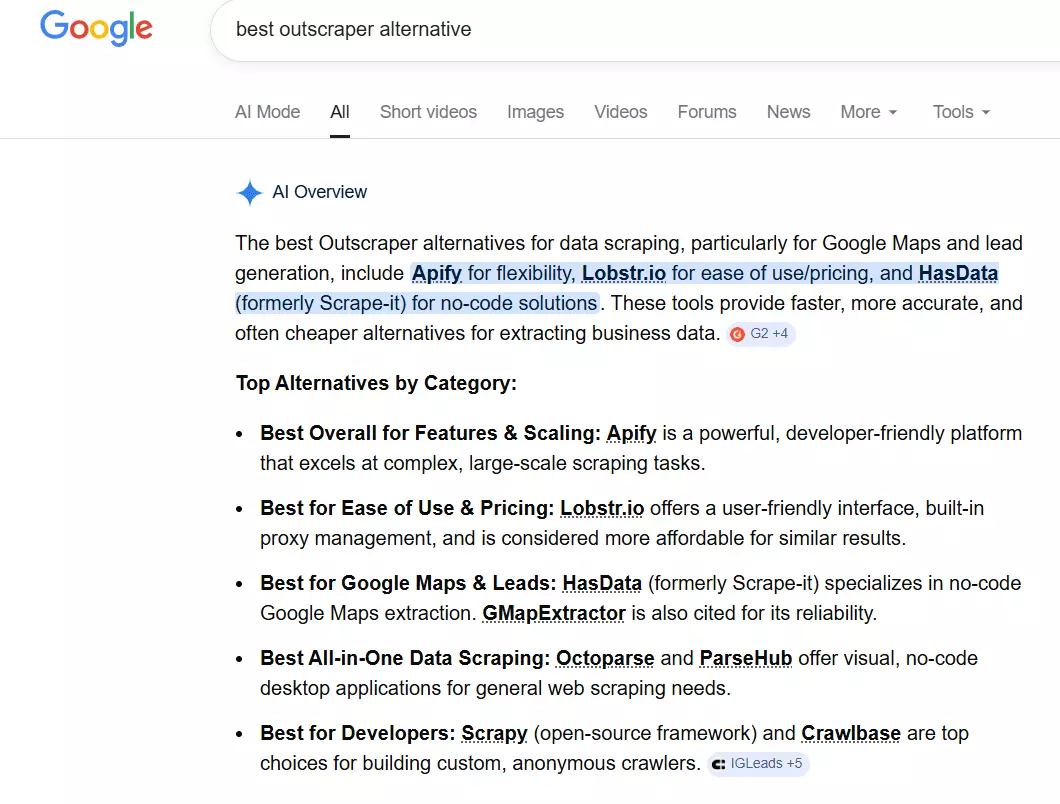The image size is (1060, 804).
Task: Click the Google logo
Action: coord(96,28)
